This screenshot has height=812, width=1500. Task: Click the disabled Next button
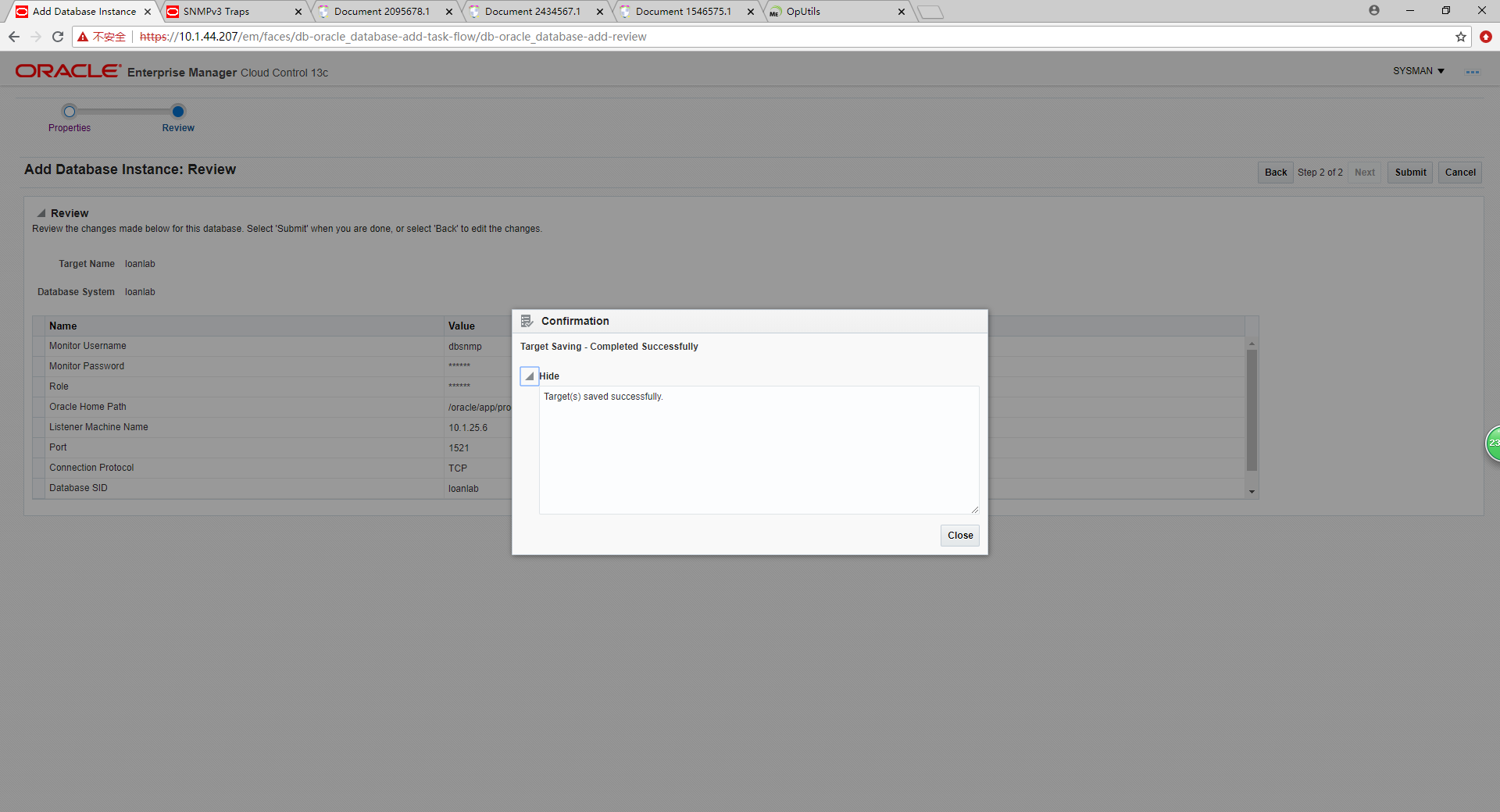pos(1365,173)
